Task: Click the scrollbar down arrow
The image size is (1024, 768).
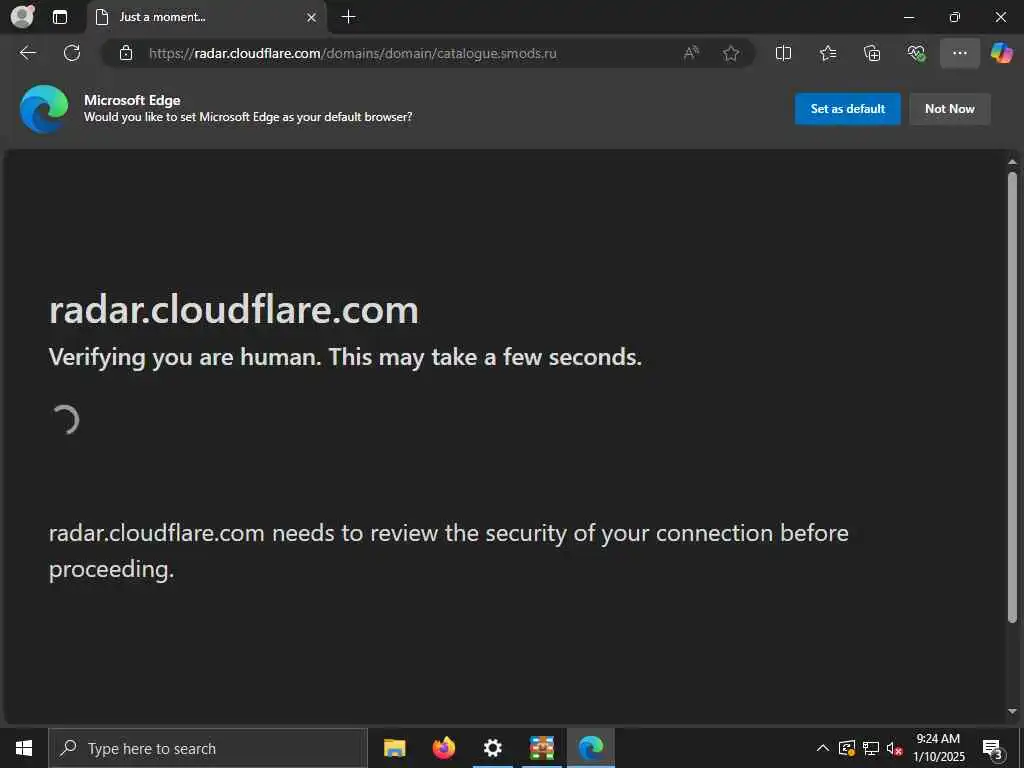Action: (1012, 711)
